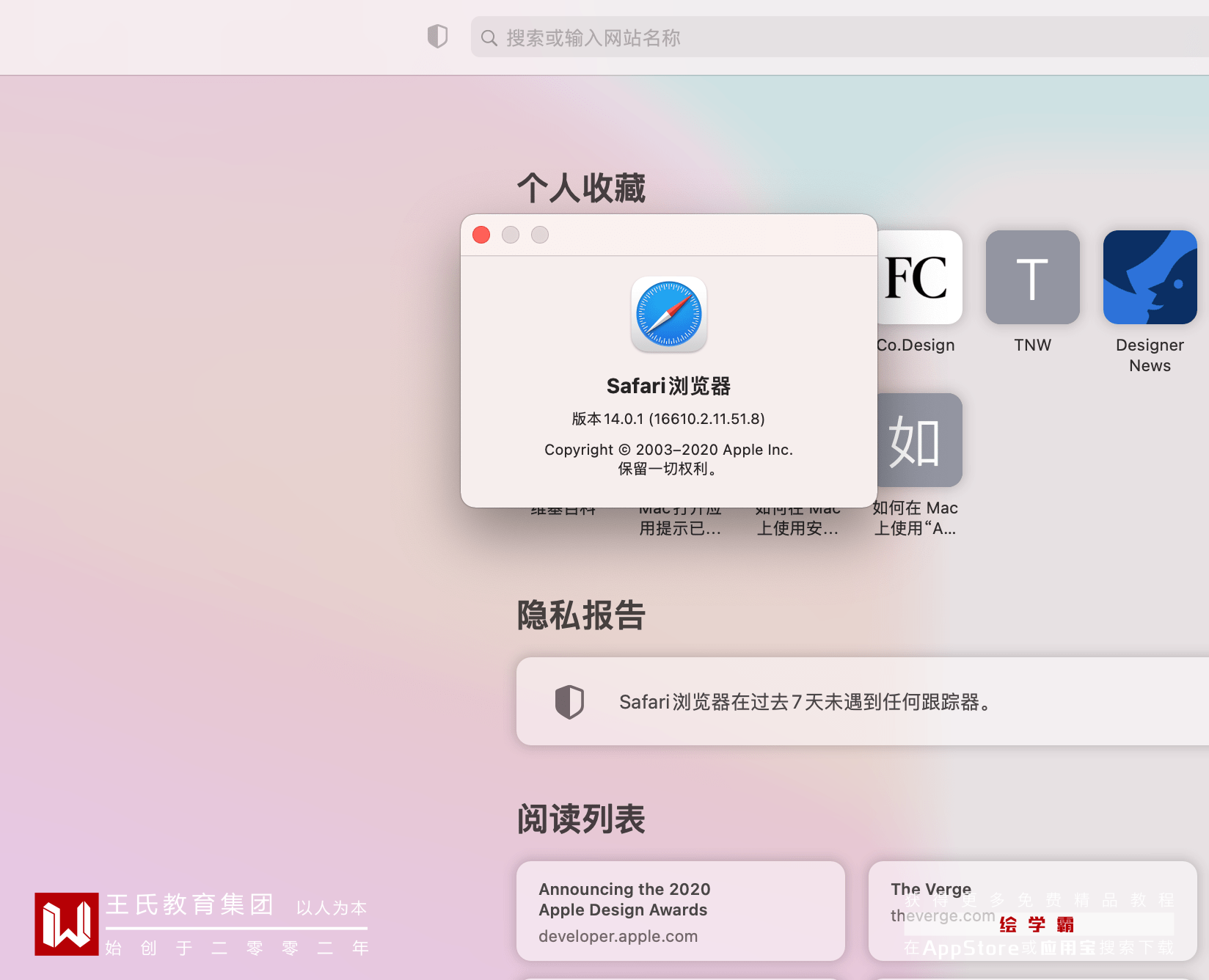1209x980 pixels.
Task: Open the Designer News favorite icon
Action: (x=1150, y=277)
